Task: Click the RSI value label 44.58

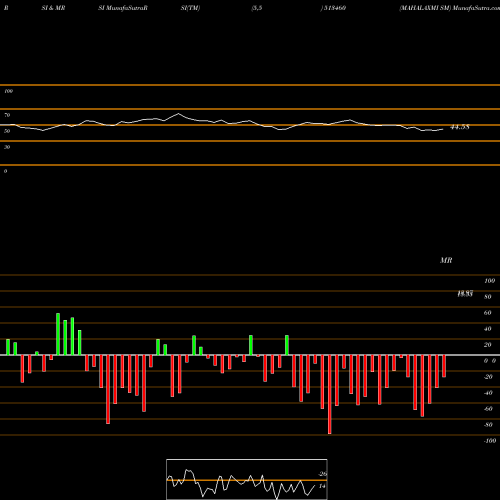Action: (x=460, y=127)
